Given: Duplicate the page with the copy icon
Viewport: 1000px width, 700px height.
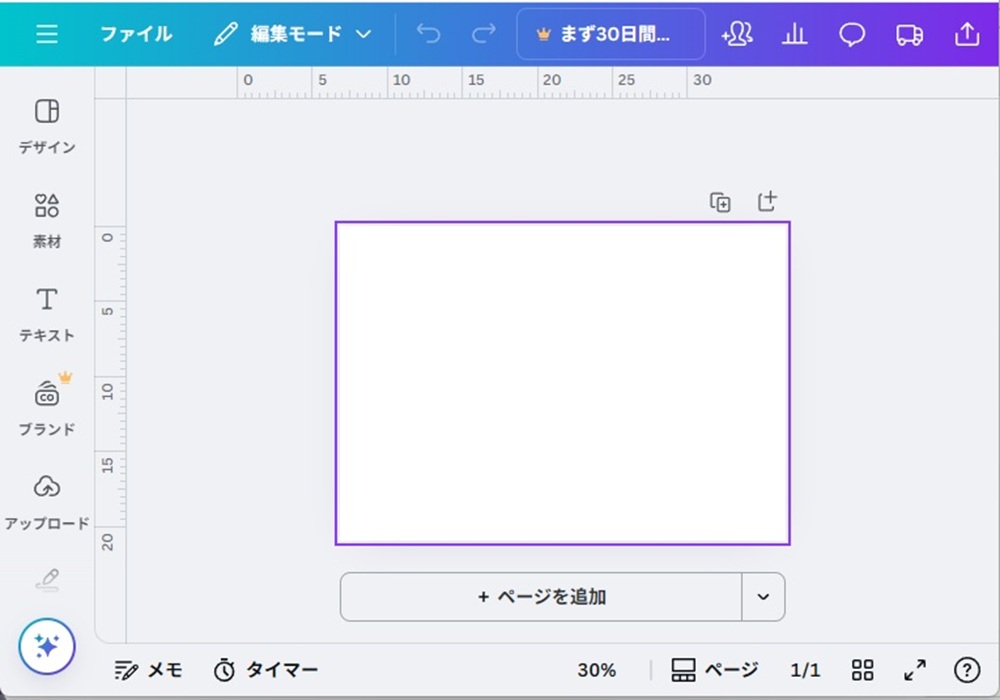Looking at the screenshot, I should click(720, 202).
